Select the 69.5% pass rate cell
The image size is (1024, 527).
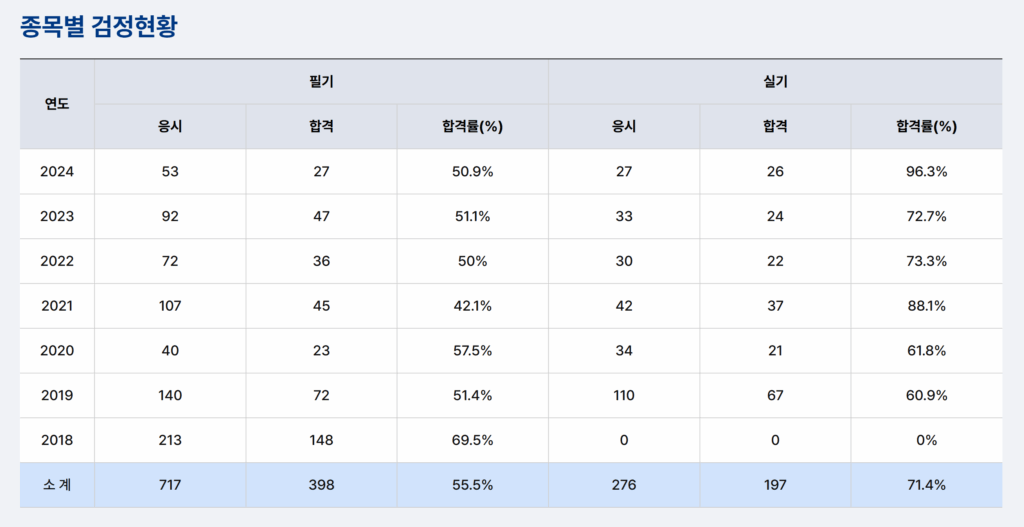472,440
